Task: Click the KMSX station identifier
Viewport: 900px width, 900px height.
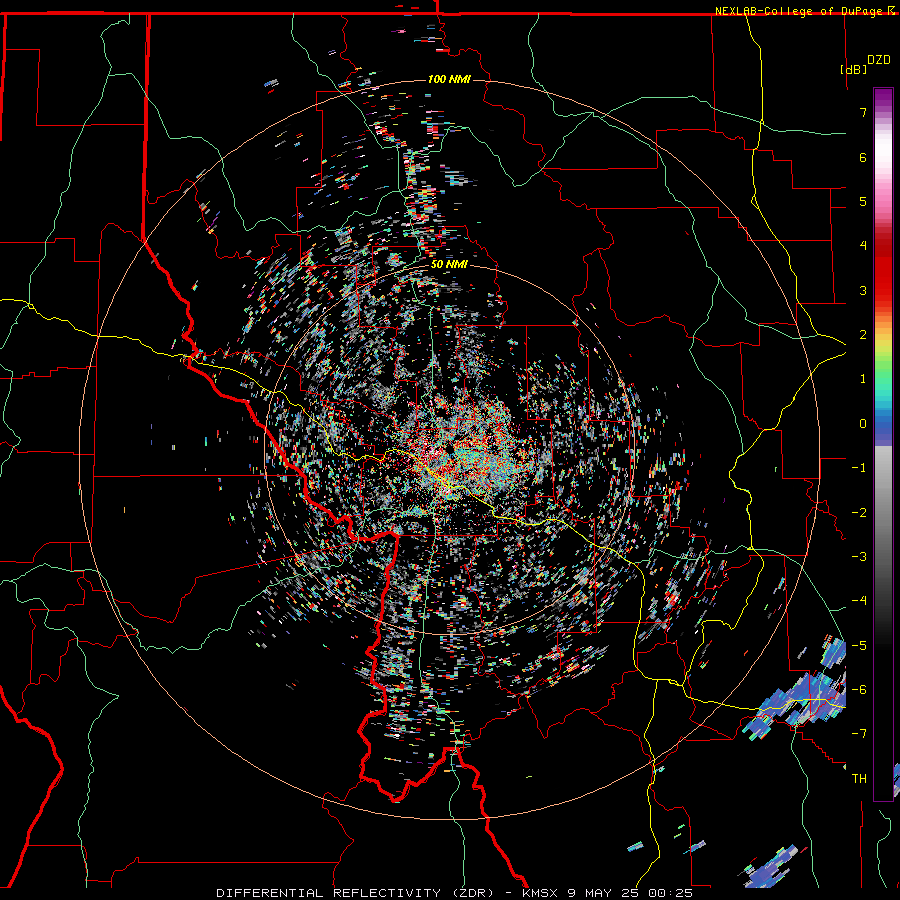Action: (540, 893)
